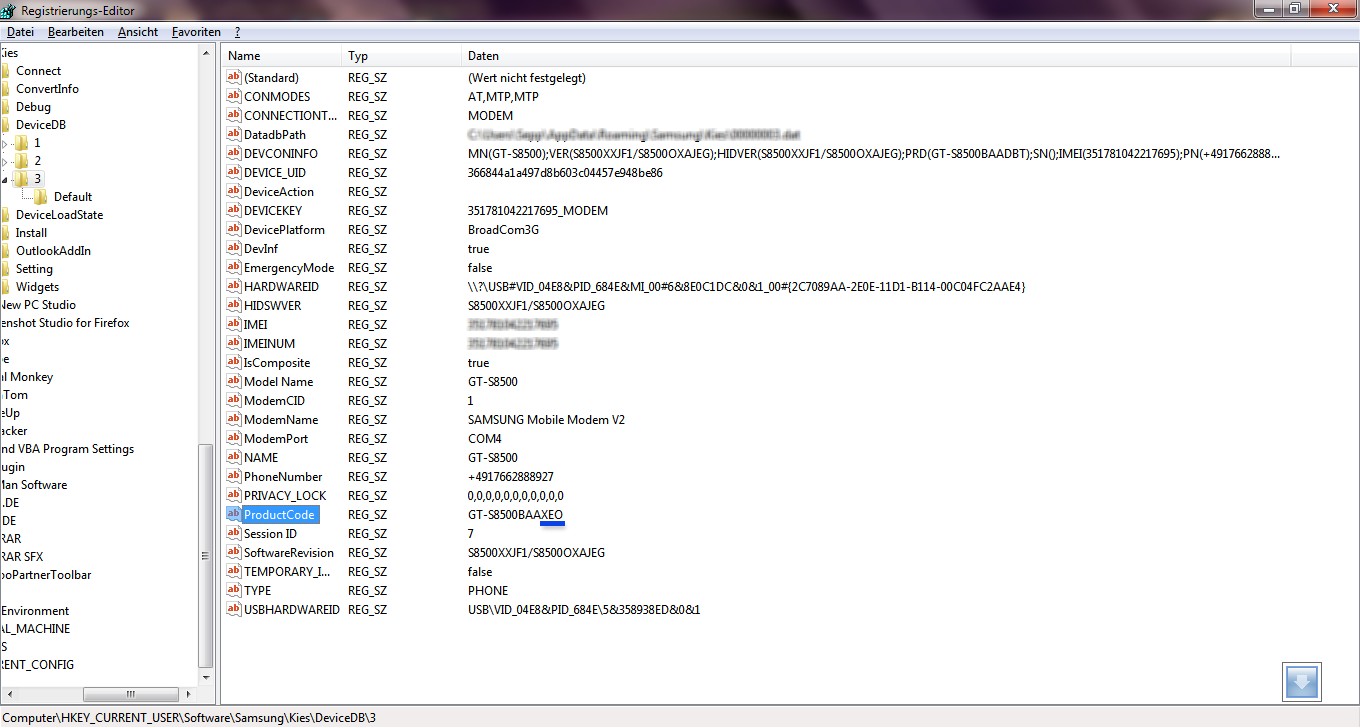The image size is (1360, 728).
Task: Click the string icon beside (Standard)
Action: (234, 78)
